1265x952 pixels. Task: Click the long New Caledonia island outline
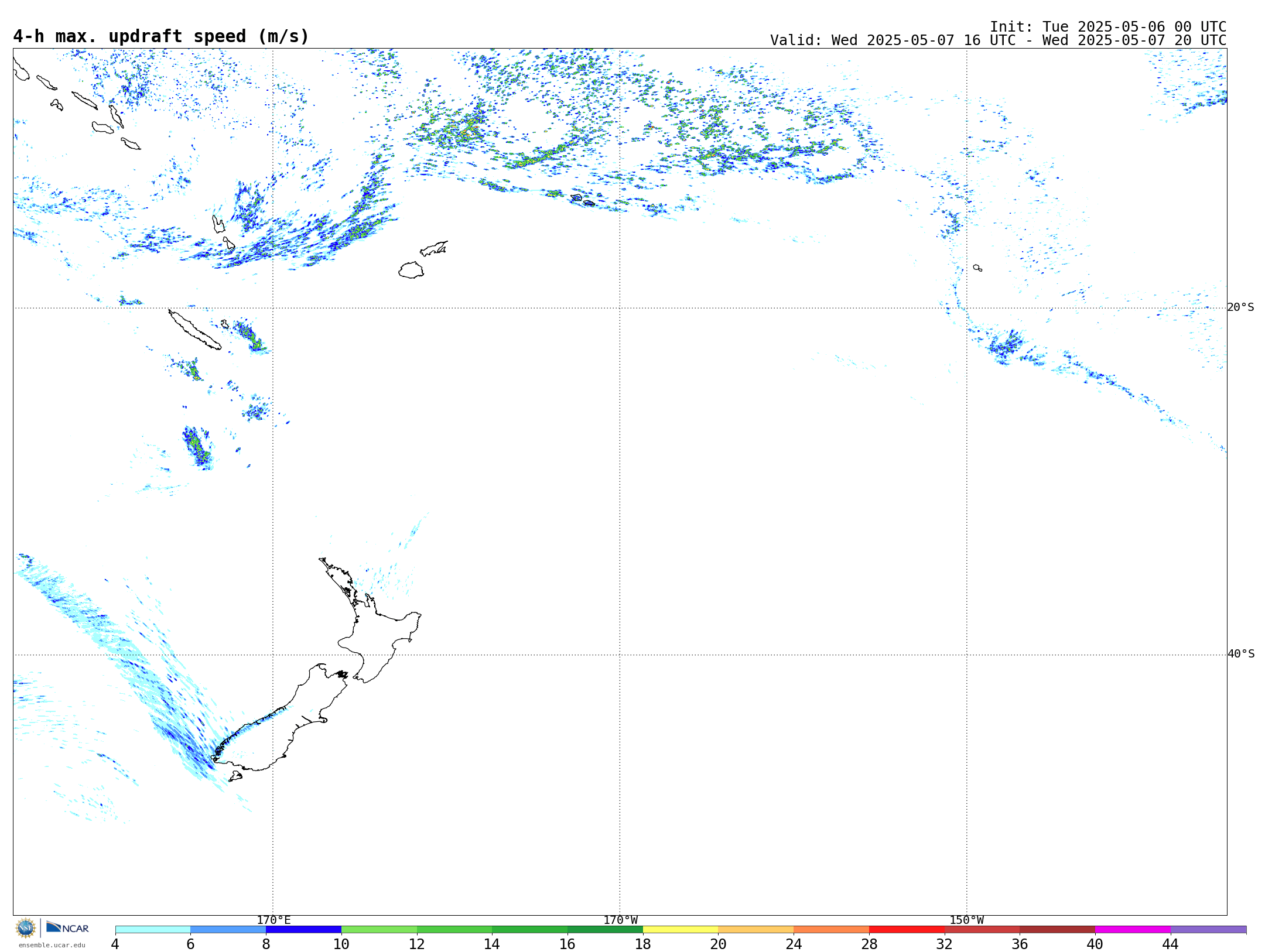click(x=194, y=330)
